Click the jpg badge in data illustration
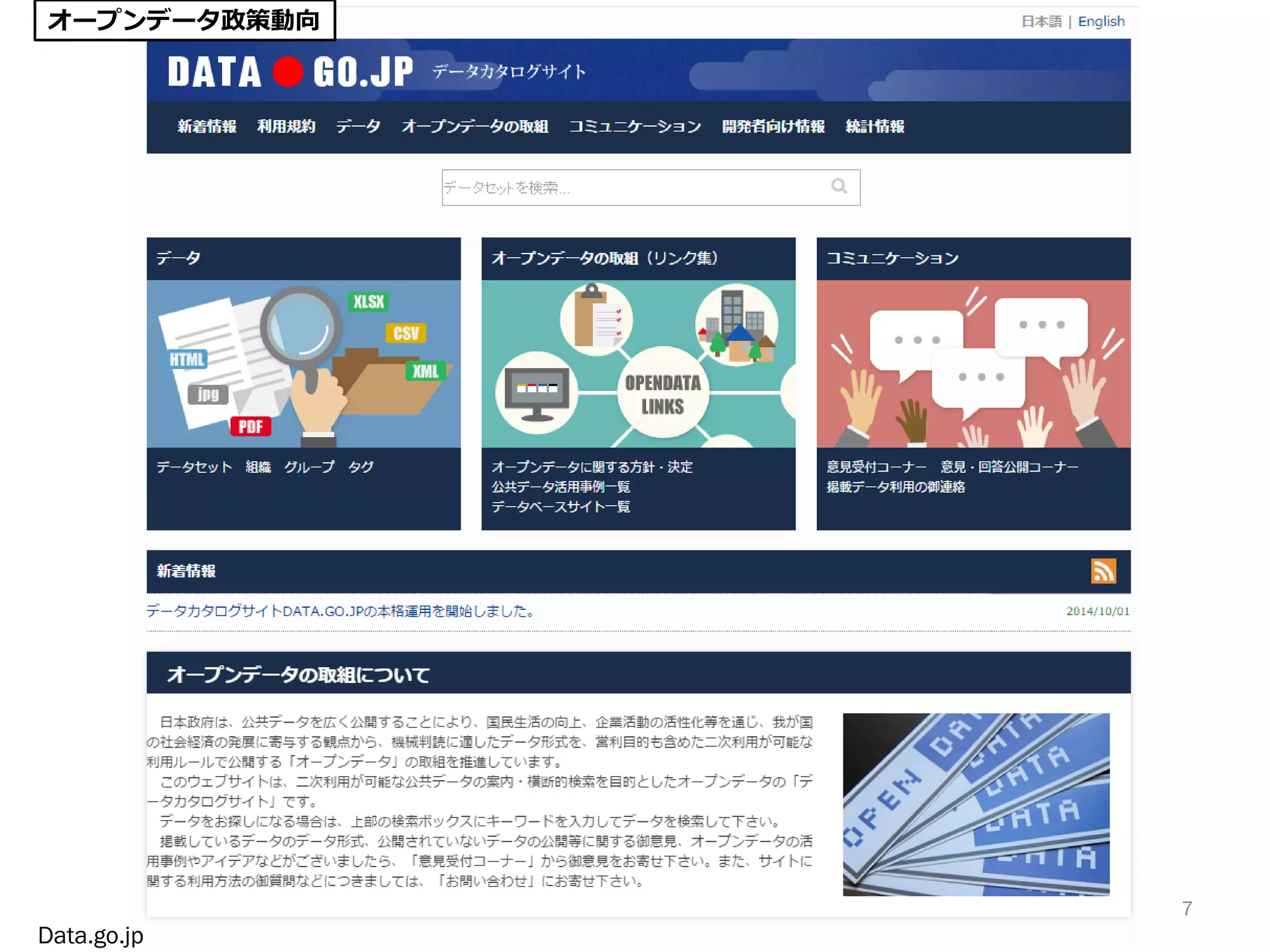The height and width of the screenshot is (952, 1270). [x=208, y=394]
